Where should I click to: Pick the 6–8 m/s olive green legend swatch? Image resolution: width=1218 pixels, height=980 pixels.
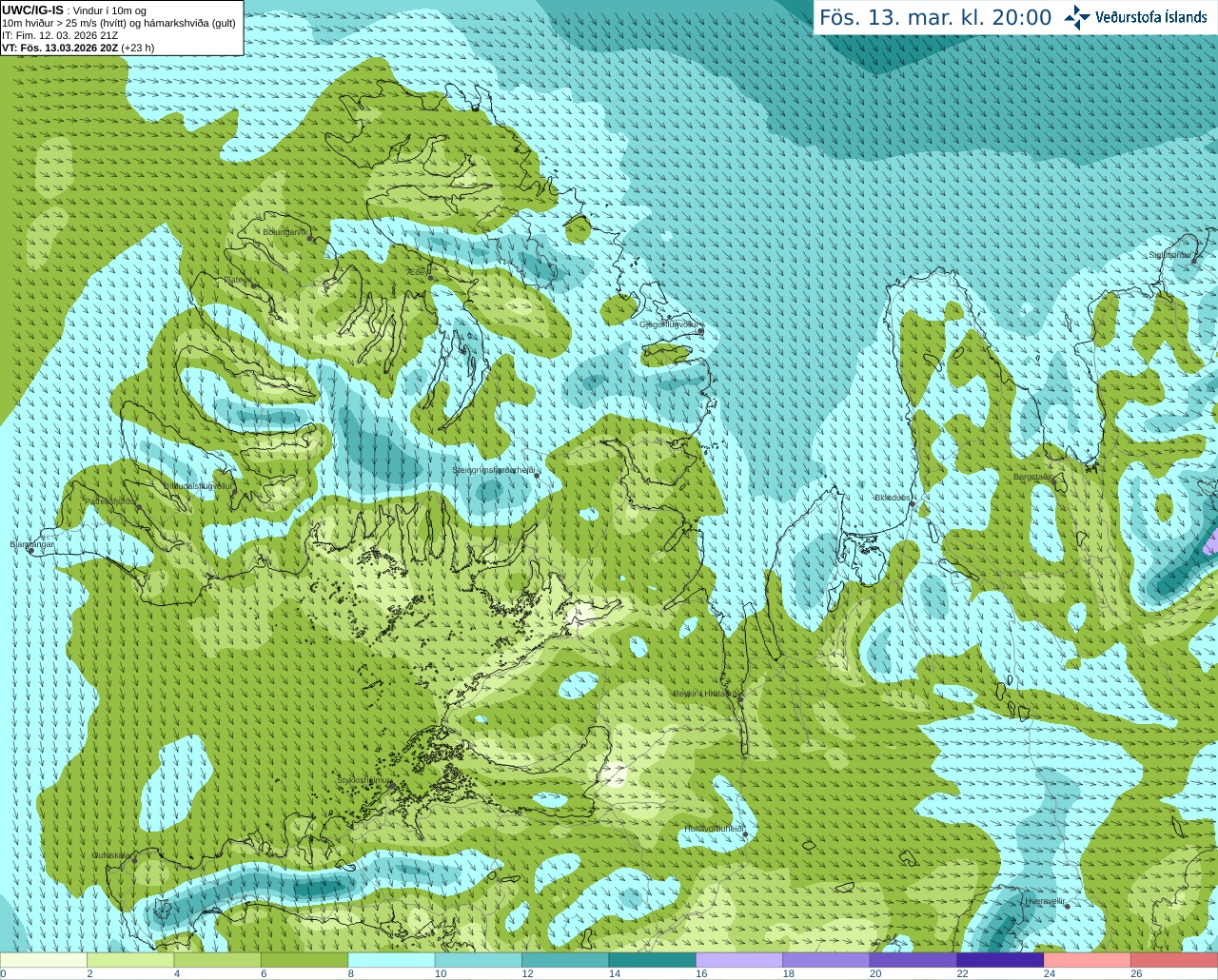[x=304, y=960]
